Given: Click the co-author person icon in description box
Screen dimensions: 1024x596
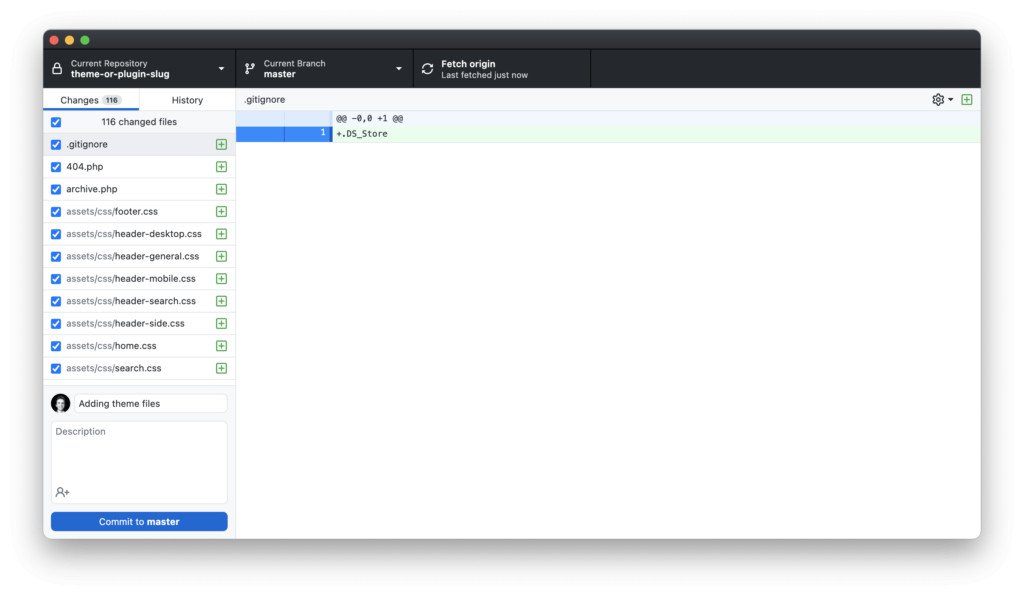Looking at the screenshot, I should click(61, 492).
